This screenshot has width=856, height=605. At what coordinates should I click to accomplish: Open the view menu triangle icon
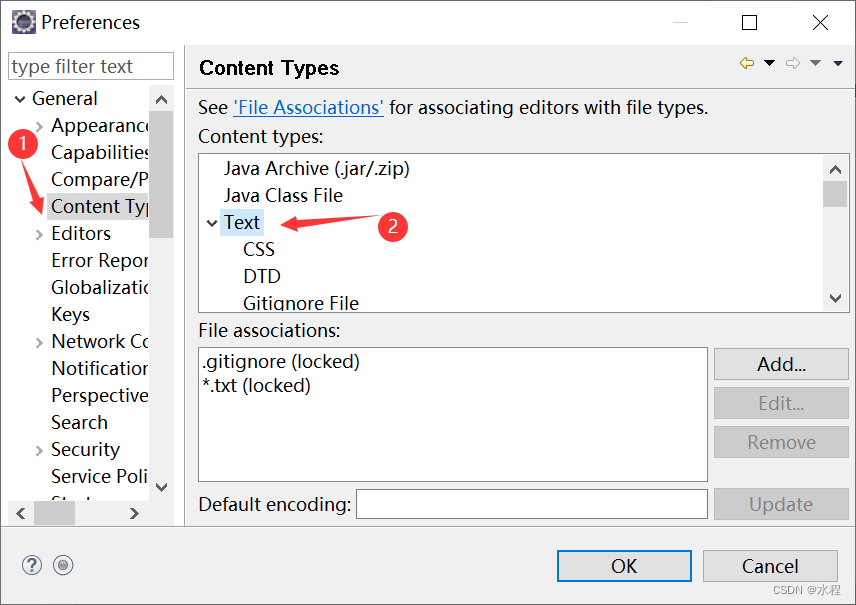pyautogui.click(x=838, y=61)
